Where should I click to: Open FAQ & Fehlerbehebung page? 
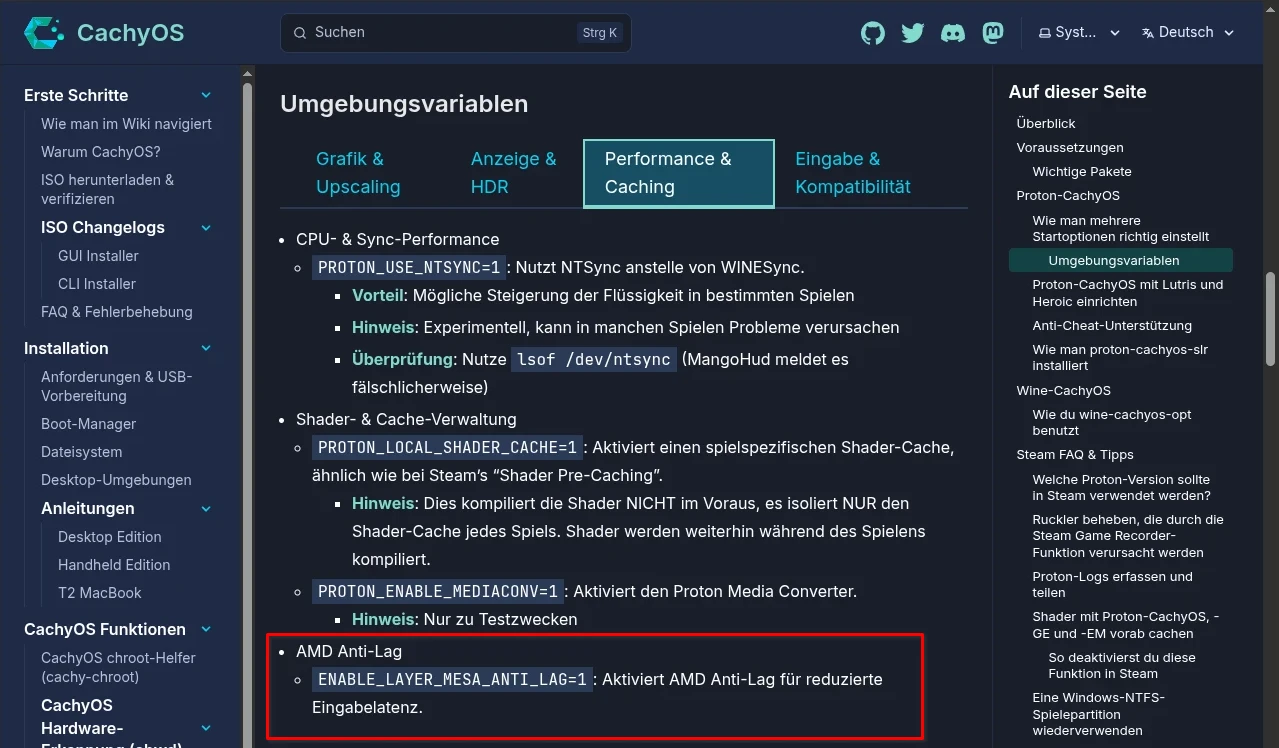tap(117, 312)
